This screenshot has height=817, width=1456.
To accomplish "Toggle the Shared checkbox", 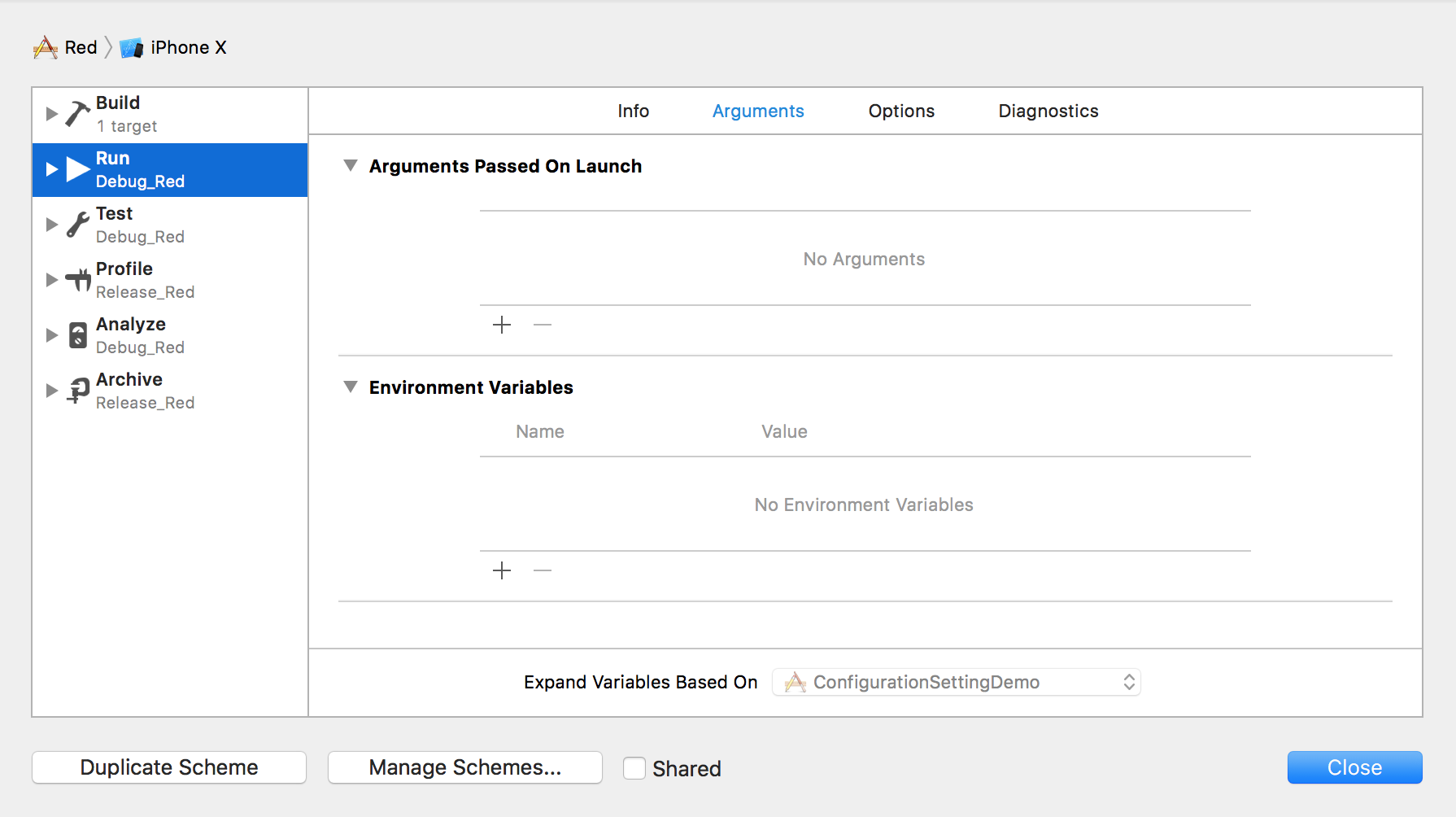I will (x=634, y=768).
